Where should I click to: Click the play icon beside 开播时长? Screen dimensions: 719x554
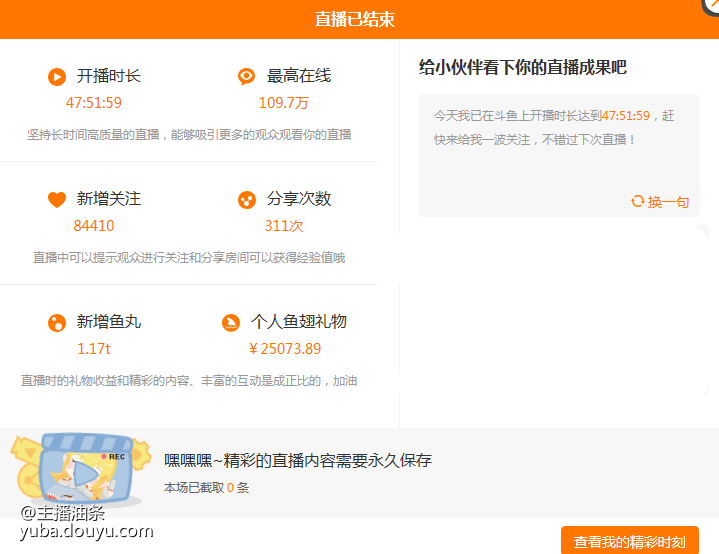point(57,77)
